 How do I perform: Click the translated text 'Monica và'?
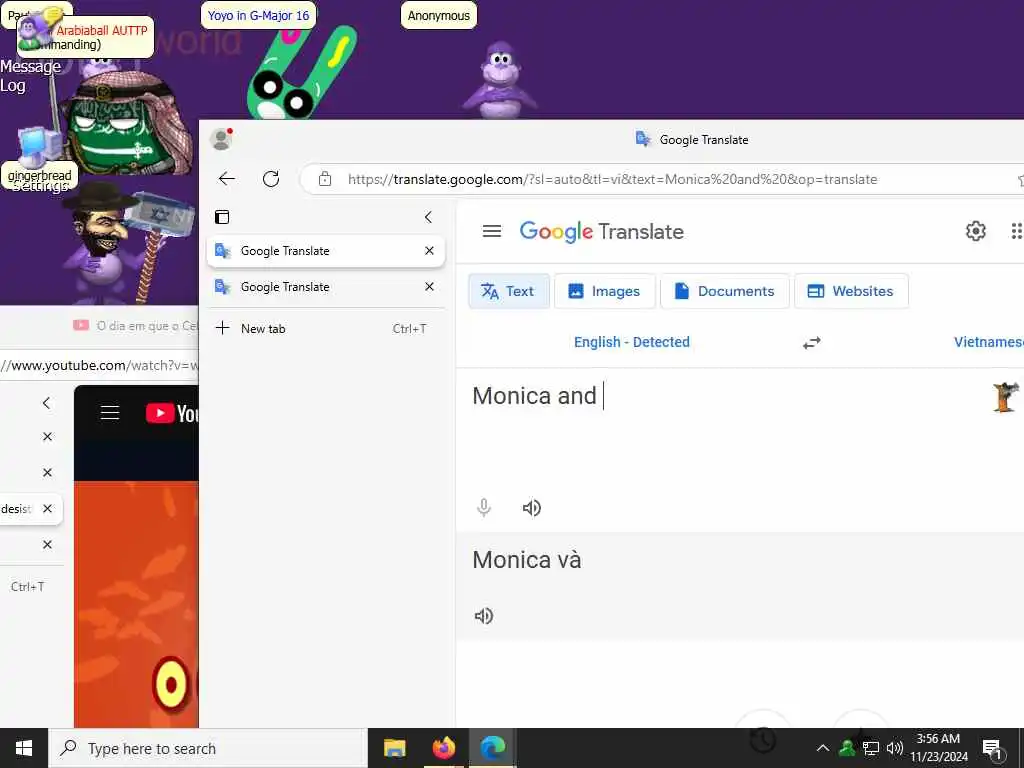527,560
